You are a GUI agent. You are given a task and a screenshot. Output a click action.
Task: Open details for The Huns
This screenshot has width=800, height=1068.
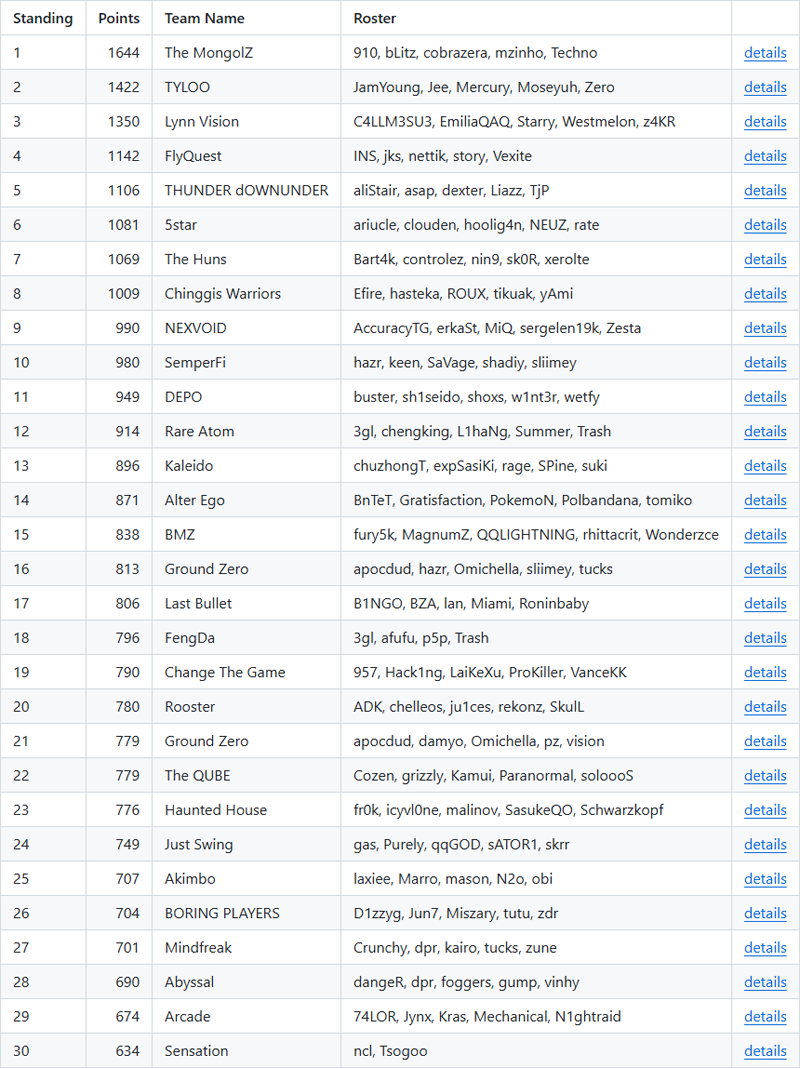coord(765,259)
